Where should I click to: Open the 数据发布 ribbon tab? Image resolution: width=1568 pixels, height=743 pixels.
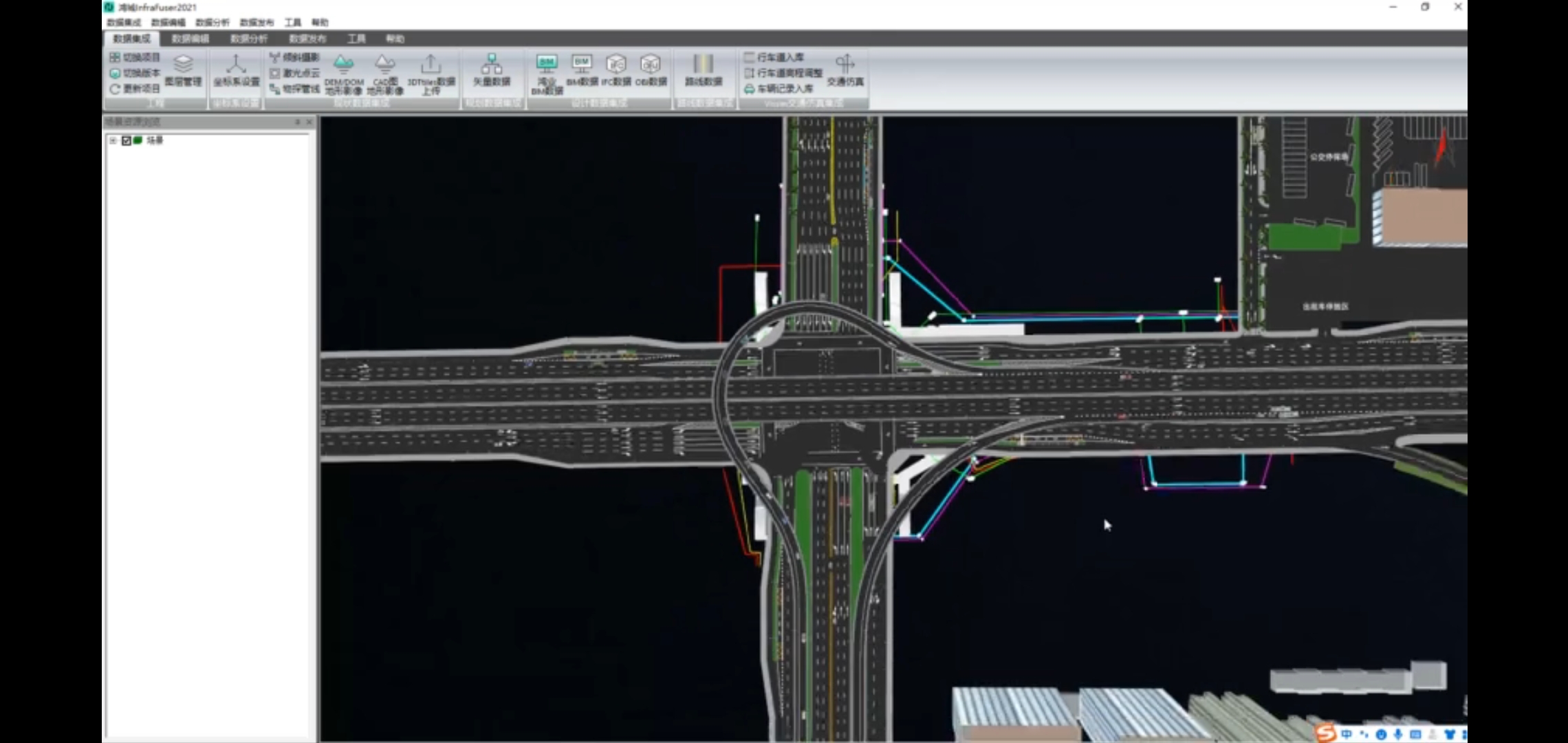pos(307,39)
